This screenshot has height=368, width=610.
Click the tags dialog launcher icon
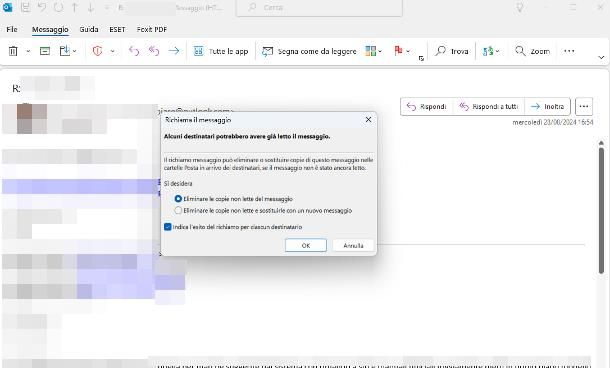(421, 58)
